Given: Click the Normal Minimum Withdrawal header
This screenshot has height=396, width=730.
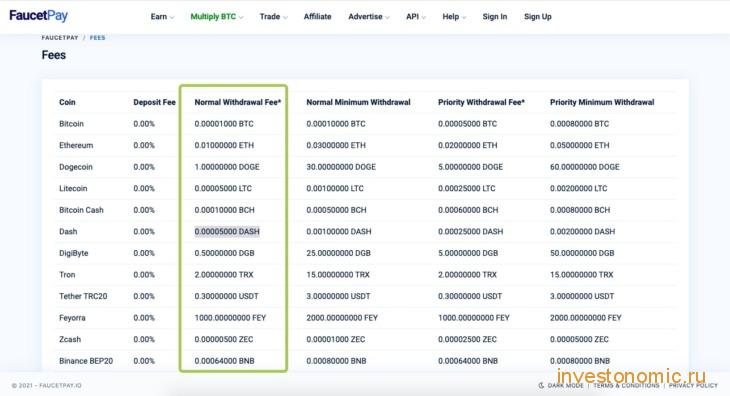Looking at the screenshot, I should [358, 102].
